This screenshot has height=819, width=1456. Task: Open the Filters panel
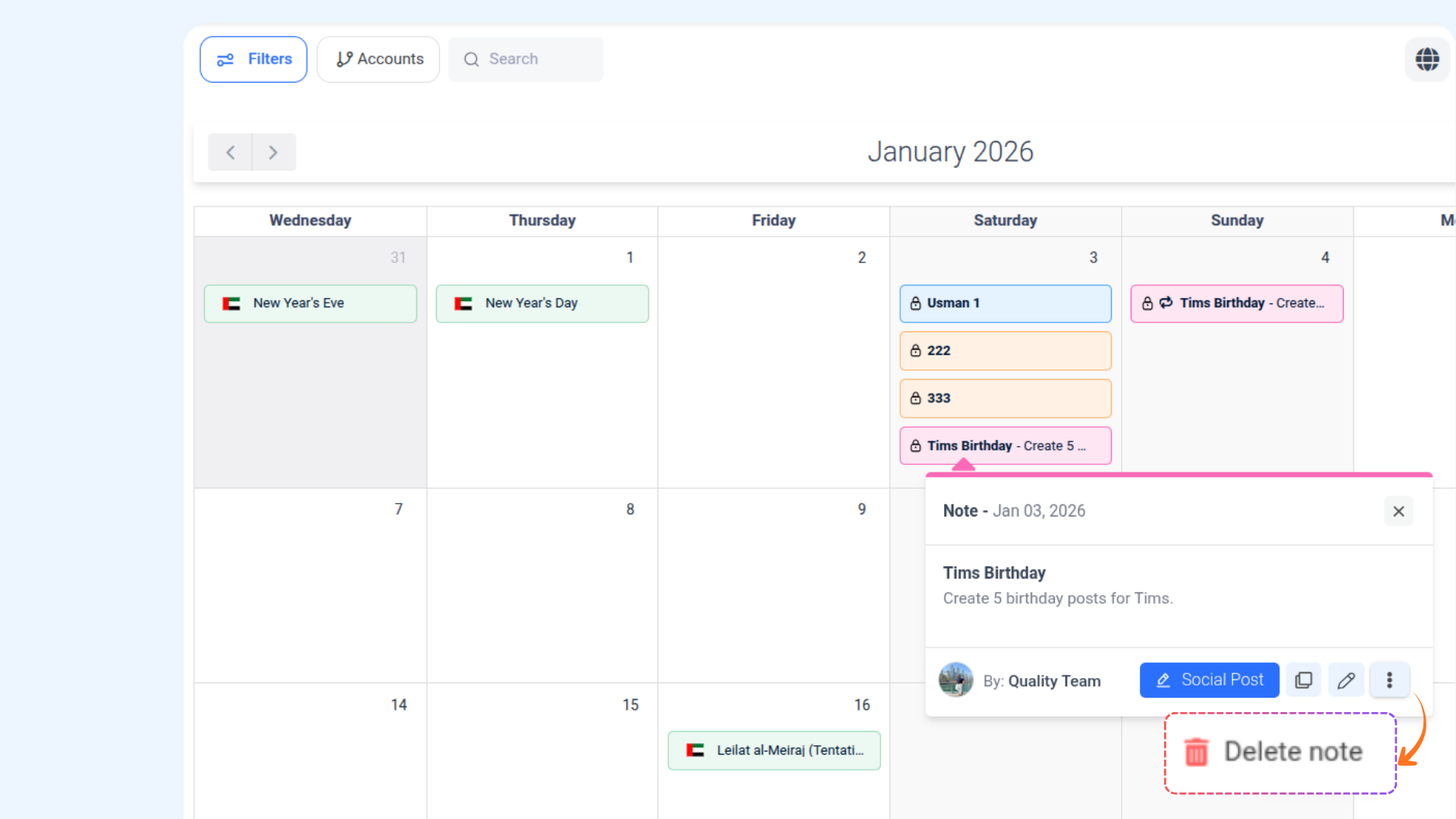click(253, 59)
